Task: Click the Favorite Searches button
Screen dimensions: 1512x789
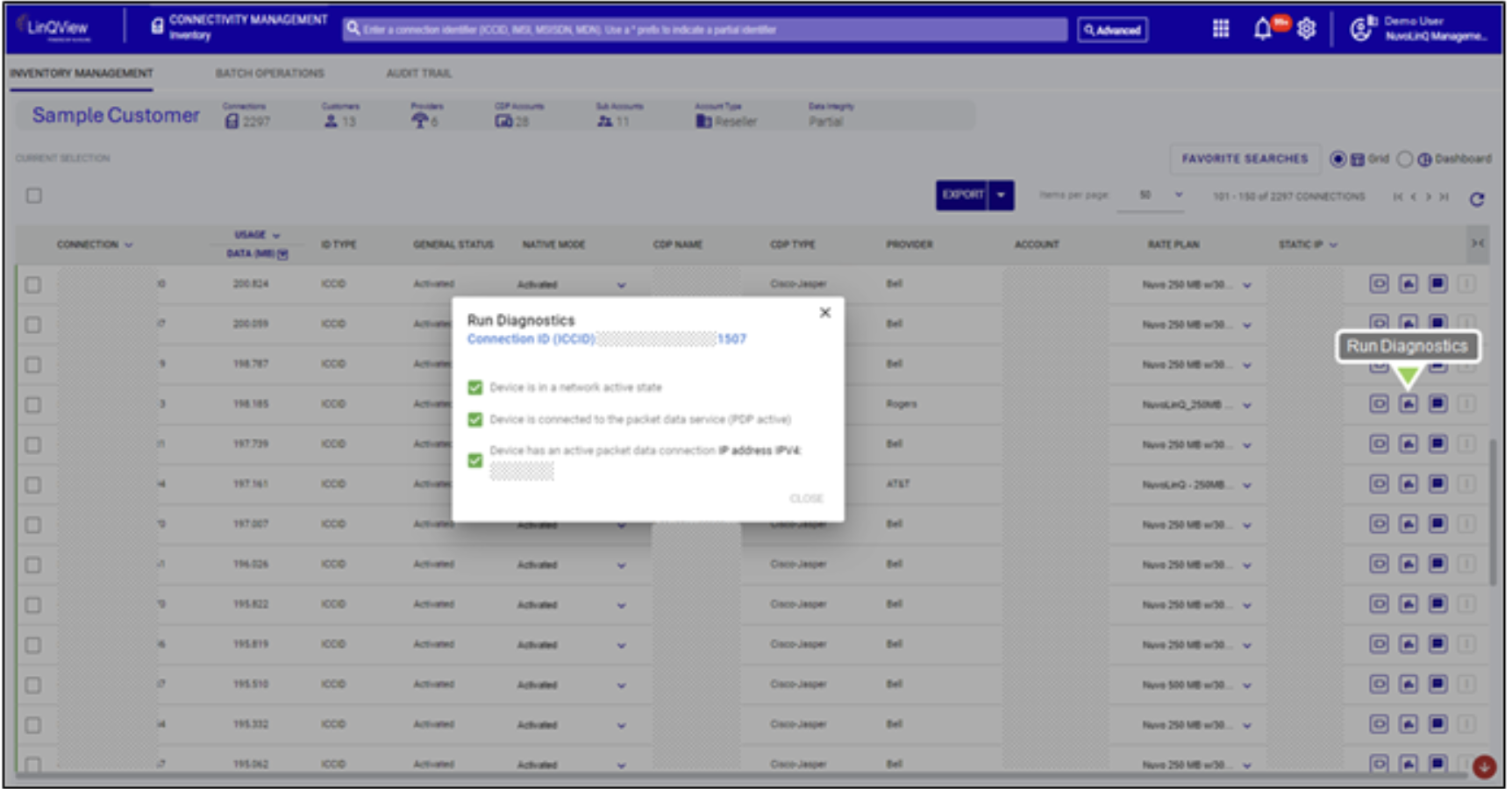Action: (x=1244, y=159)
